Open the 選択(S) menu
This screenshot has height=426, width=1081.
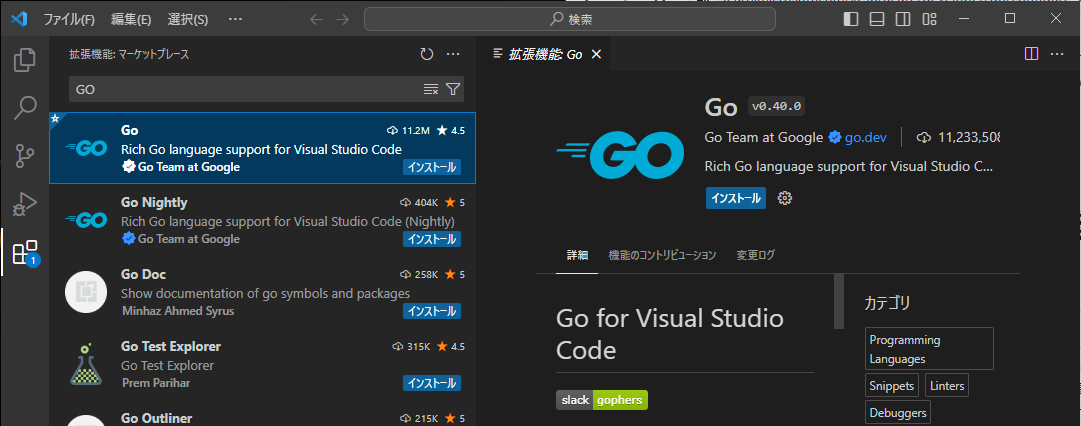pyautogui.click(x=188, y=19)
